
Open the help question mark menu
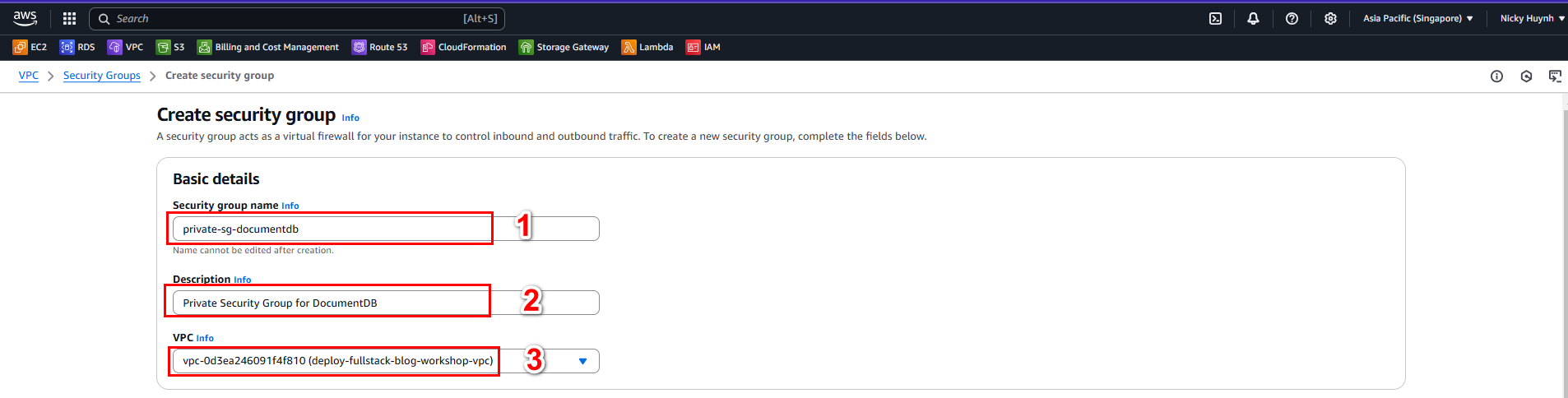[1292, 18]
